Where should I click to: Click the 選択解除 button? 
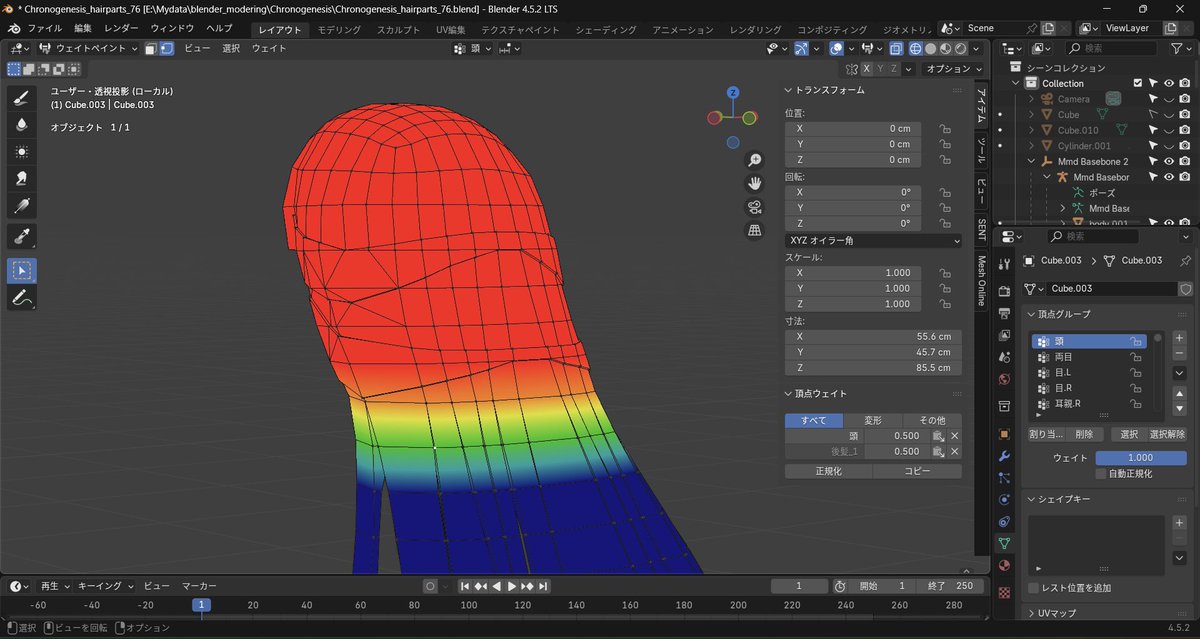[x=1166, y=434]
